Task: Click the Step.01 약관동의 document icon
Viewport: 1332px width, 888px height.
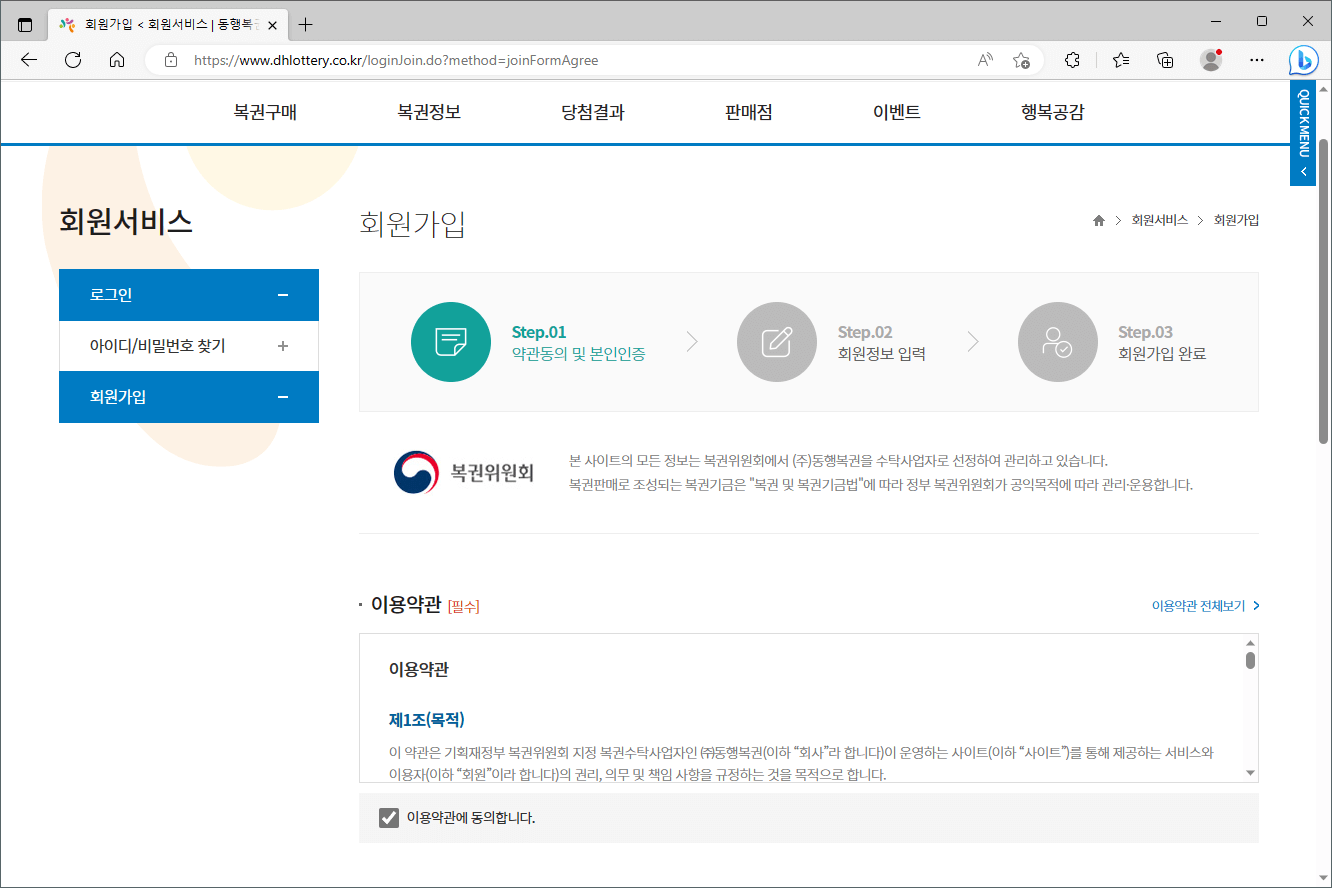Action: 451,341
